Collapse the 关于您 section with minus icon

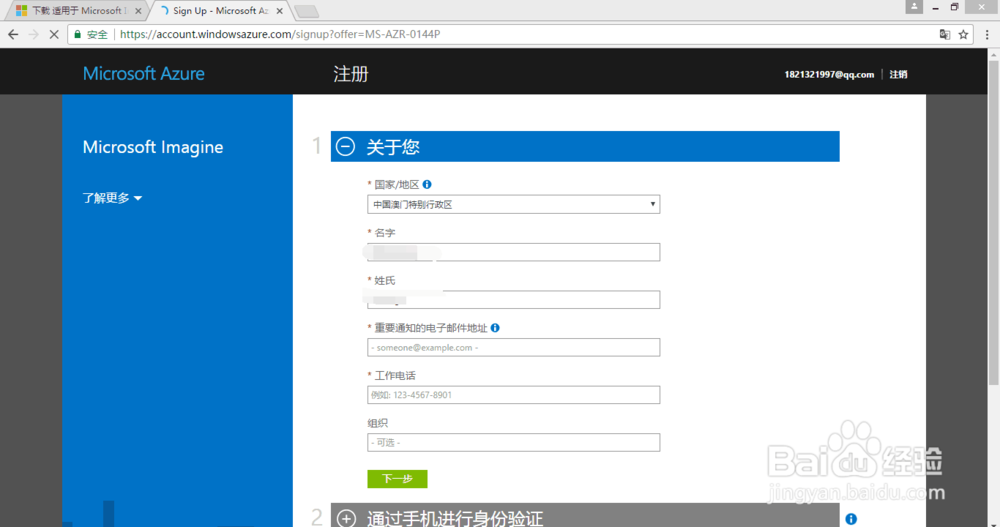[346, 147]
